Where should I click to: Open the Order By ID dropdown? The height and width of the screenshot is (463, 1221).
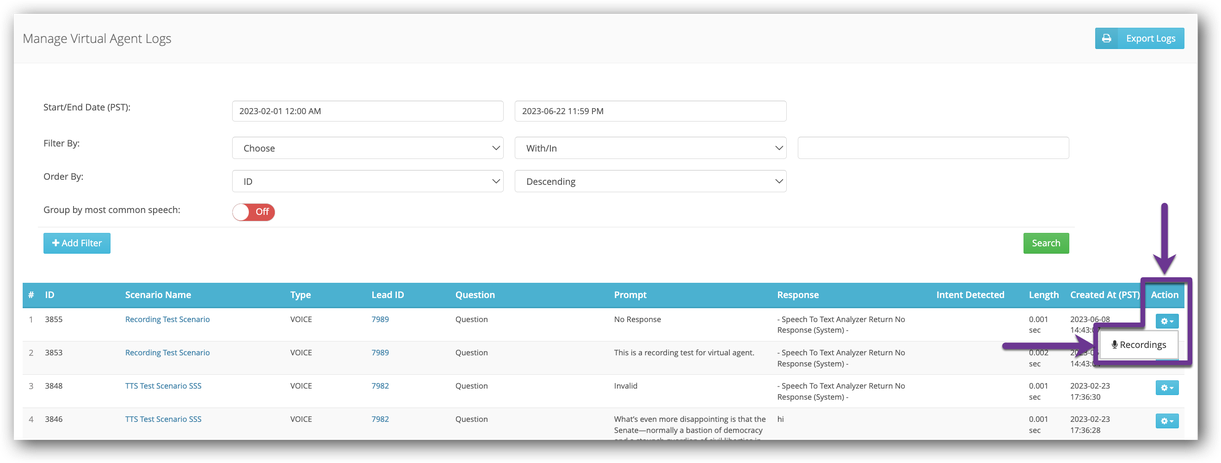pyautogui.click(x=367, y=182)
